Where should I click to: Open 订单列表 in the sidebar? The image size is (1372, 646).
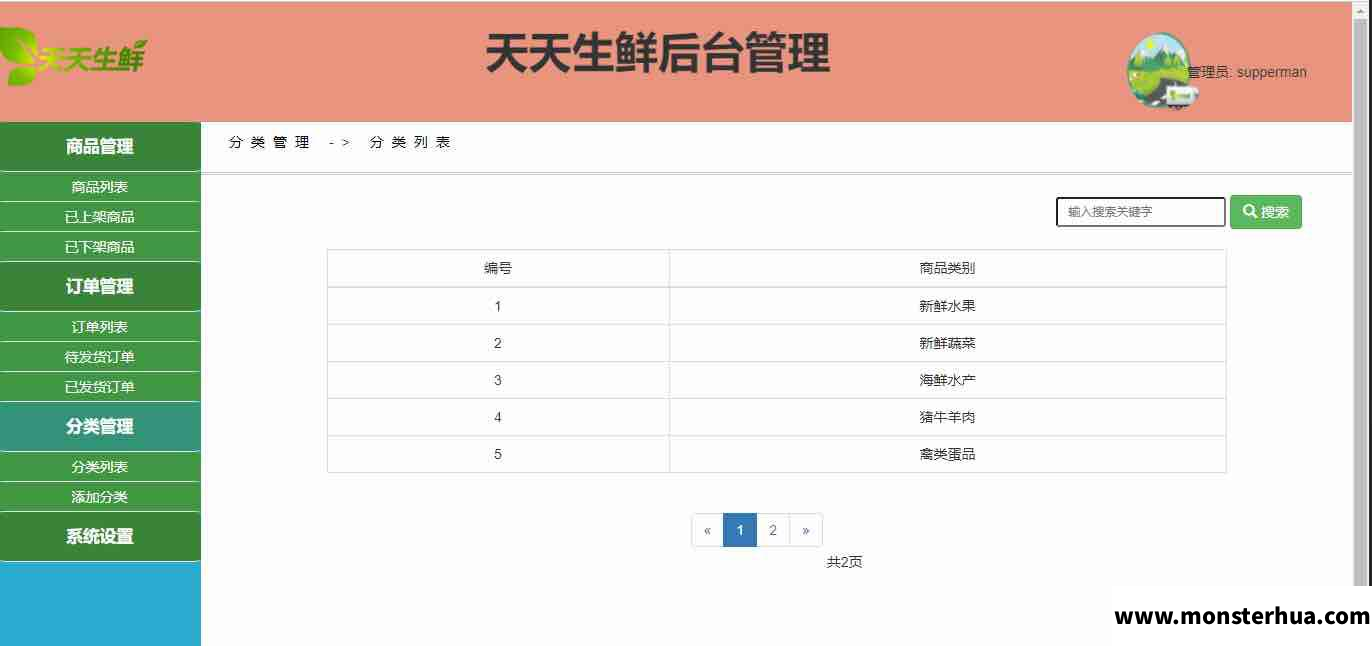point(100,327)
